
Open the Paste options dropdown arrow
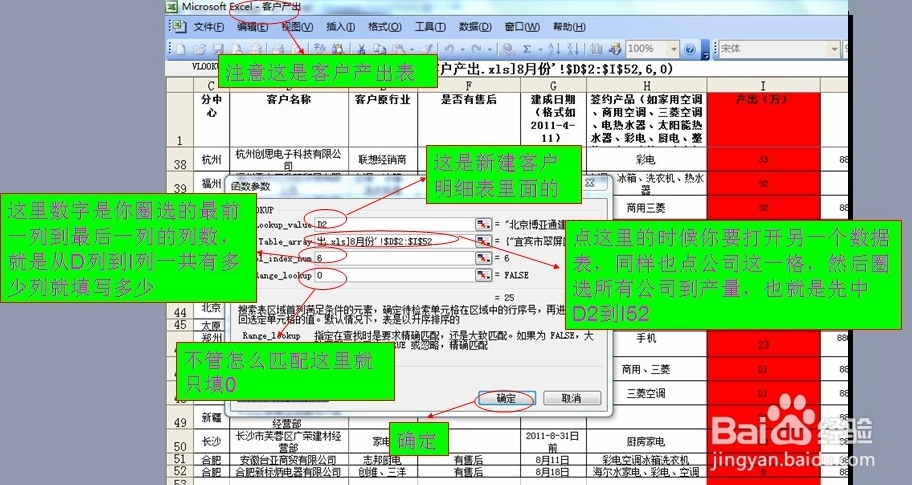[412, 50]
